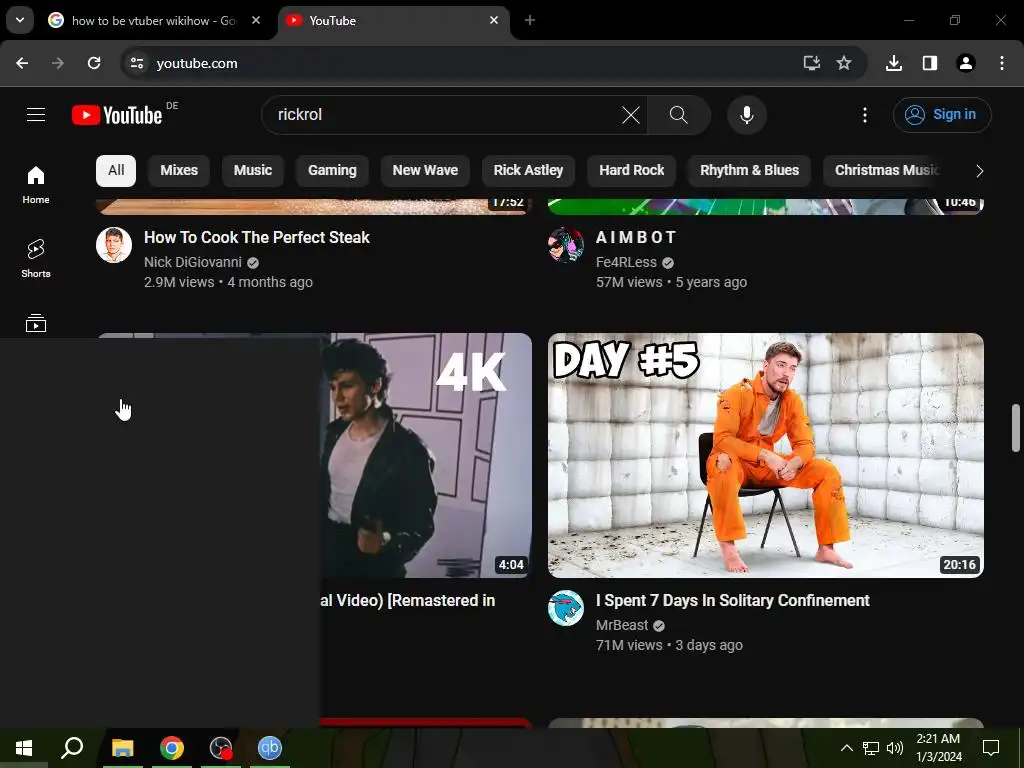
Task: Show hidden system tray icons
Action: click(x=846, y=748)
